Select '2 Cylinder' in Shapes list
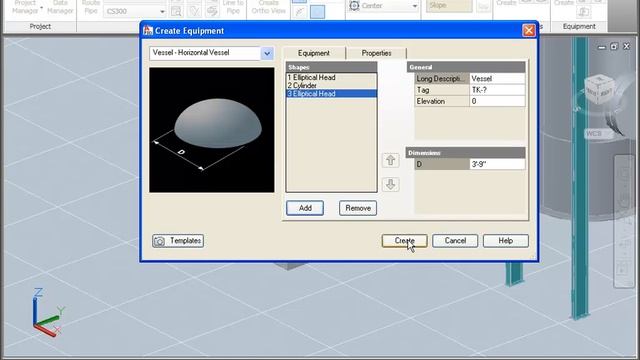 coord(331,86)
